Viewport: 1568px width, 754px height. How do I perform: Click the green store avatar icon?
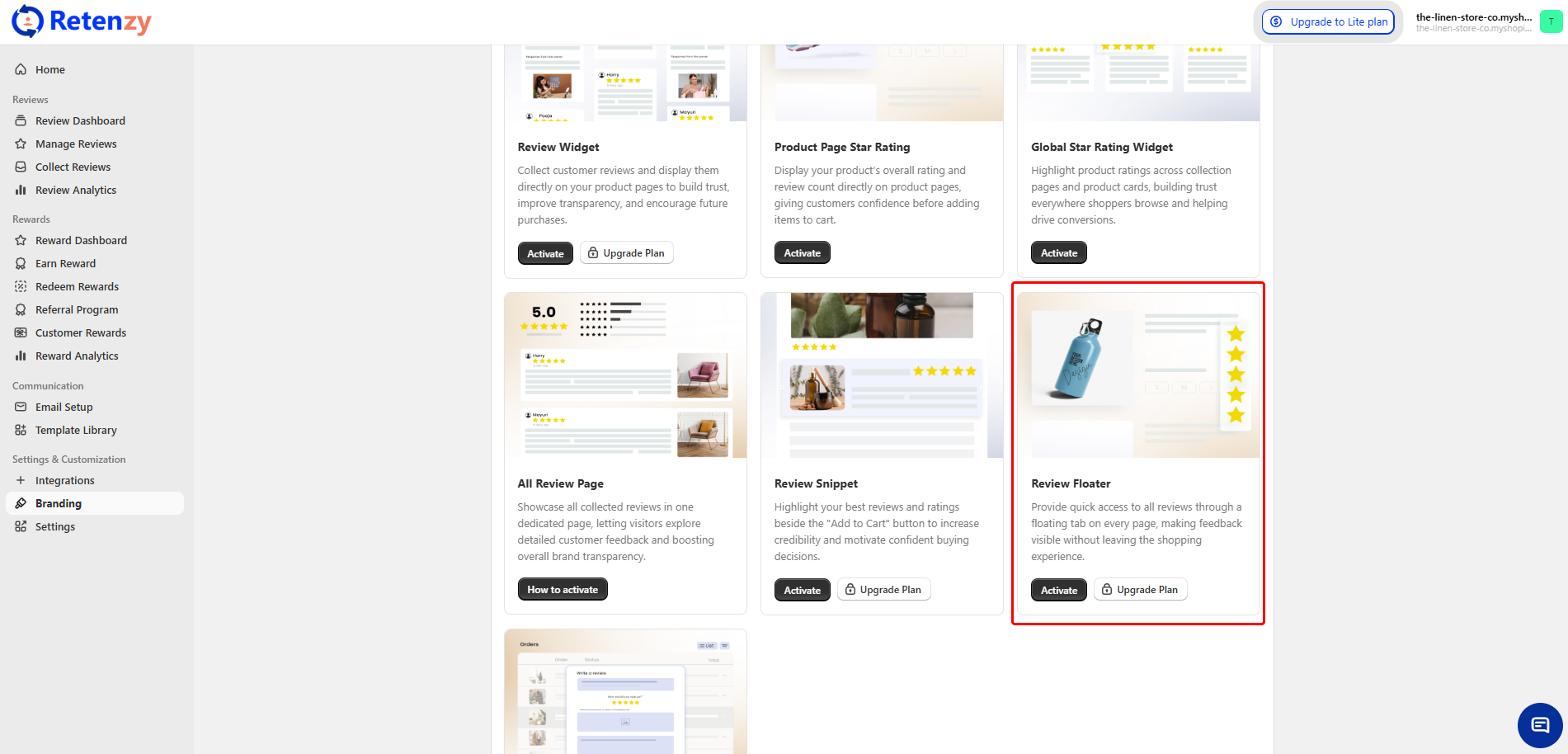[1551, 21]
